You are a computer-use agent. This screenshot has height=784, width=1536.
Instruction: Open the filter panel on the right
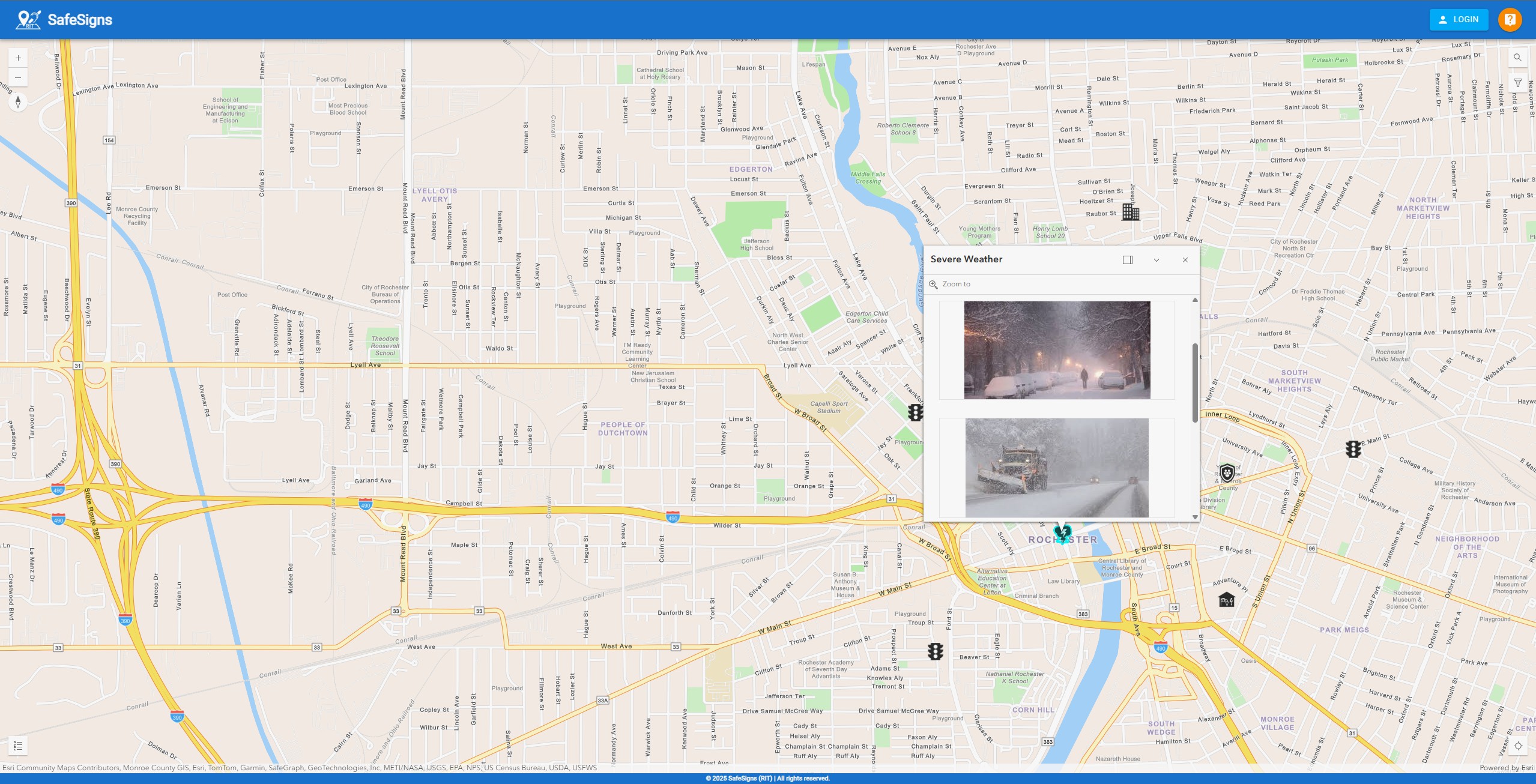[x=1517, y=82]
